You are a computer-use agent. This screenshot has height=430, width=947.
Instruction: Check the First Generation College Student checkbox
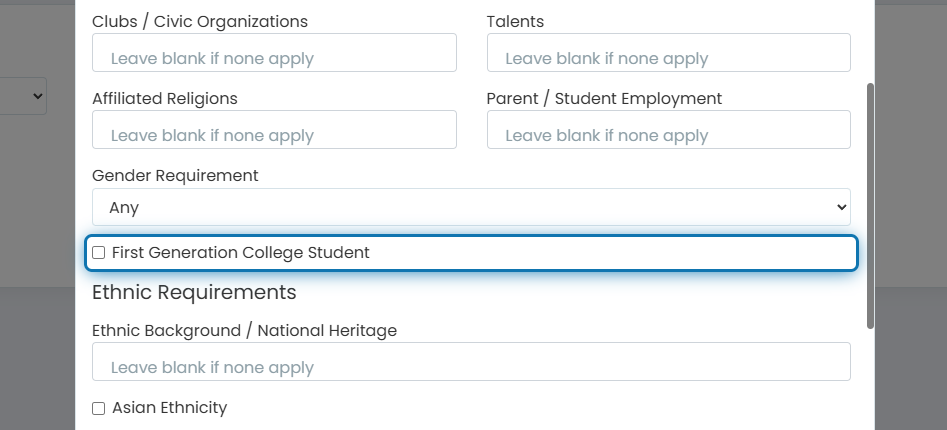point(98,252)
